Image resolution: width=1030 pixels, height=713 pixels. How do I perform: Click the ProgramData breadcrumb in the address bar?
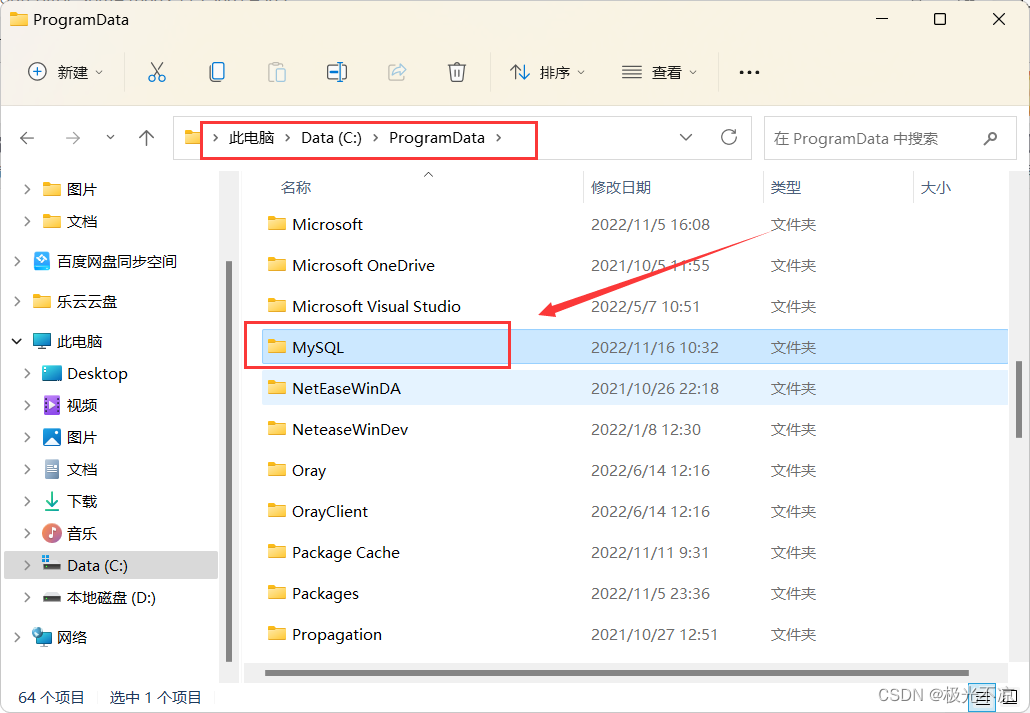(x=436, y=138)
